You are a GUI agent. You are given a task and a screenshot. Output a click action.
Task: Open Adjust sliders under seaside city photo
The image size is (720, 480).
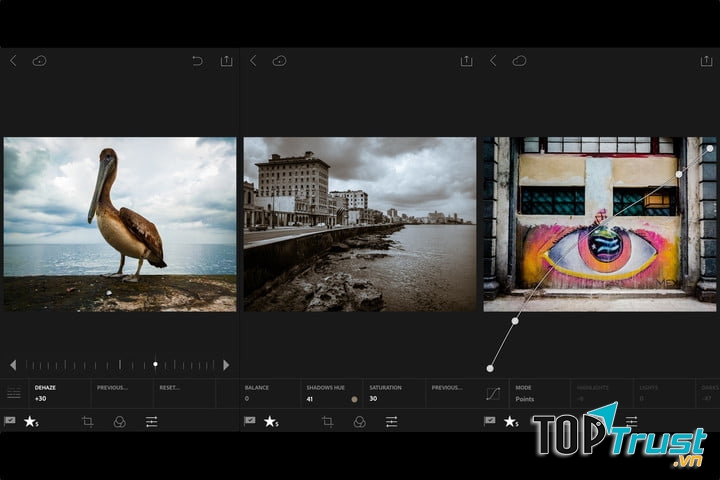coord(392,421)
